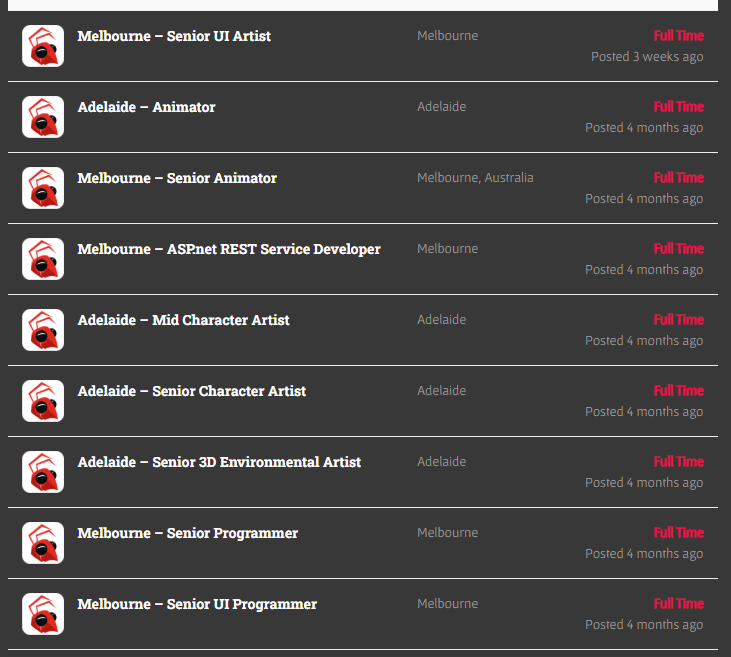Click the logo beside Adelaide Mid Character Artist
This screenshot has height=657, width=731.
[x=43, y=330]
